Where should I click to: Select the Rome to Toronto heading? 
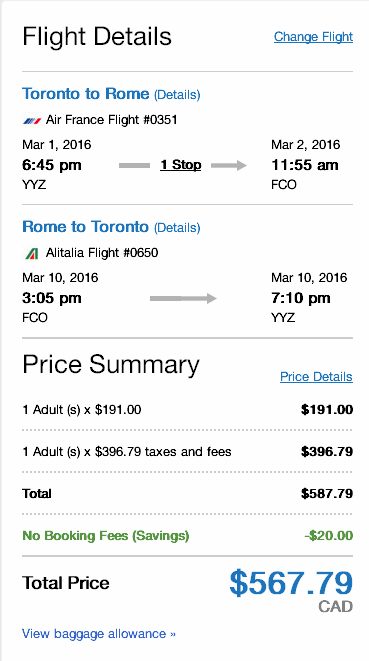(x=86, y=227)
